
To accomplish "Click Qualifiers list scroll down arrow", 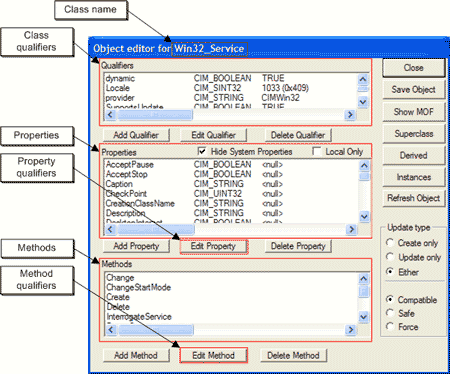I will pos(363,102).
